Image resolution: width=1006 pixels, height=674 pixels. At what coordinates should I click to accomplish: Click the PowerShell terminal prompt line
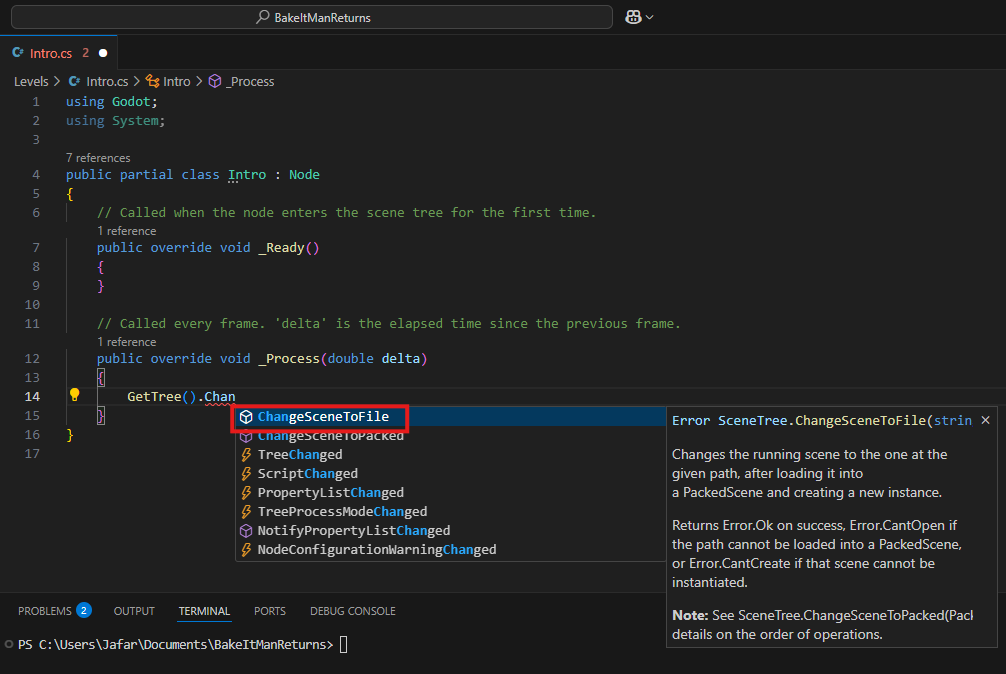(x=175, y=645)
